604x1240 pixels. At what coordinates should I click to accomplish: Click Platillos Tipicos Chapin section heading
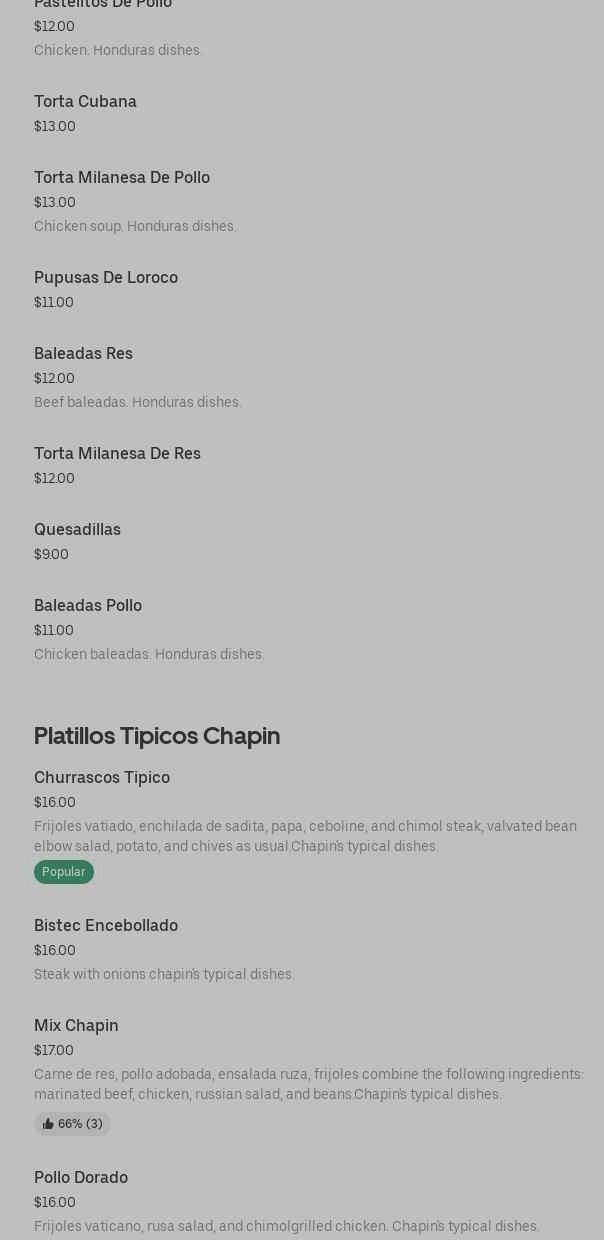(x=157, y=736)
